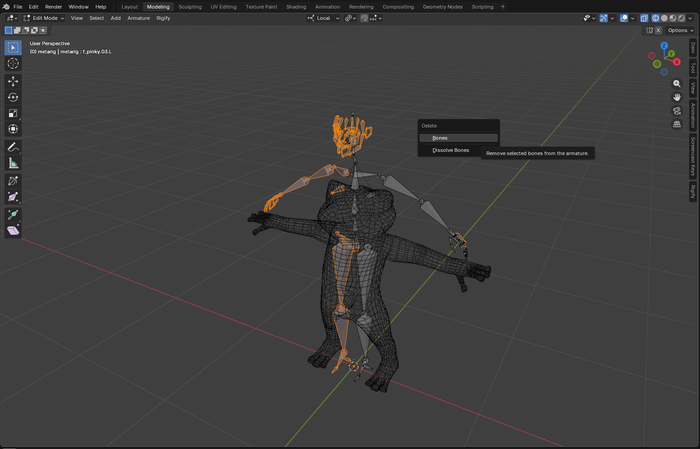
Task: Open the Rigify sidebar tab
Action: coord(694,190)
